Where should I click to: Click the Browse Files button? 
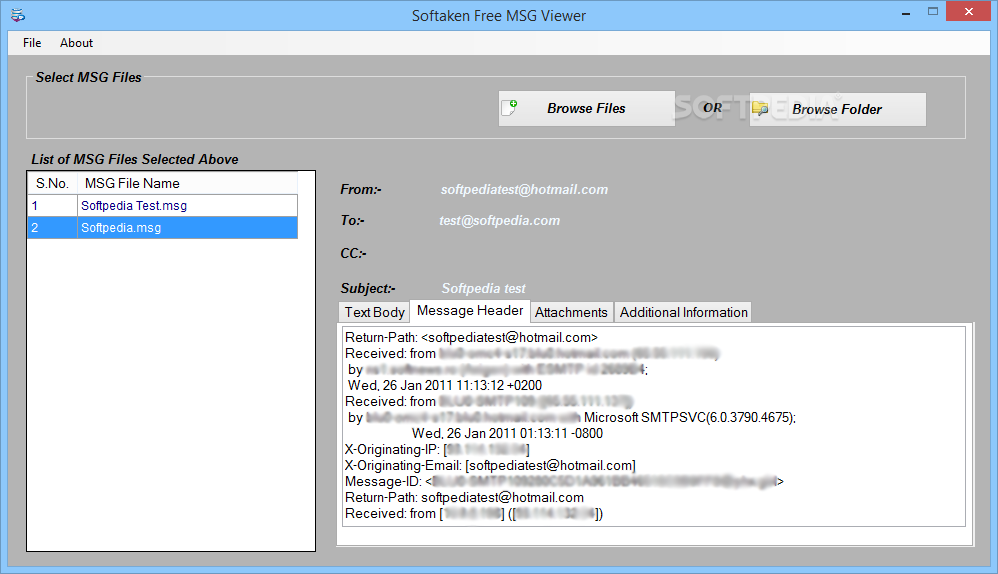(586, 108)
